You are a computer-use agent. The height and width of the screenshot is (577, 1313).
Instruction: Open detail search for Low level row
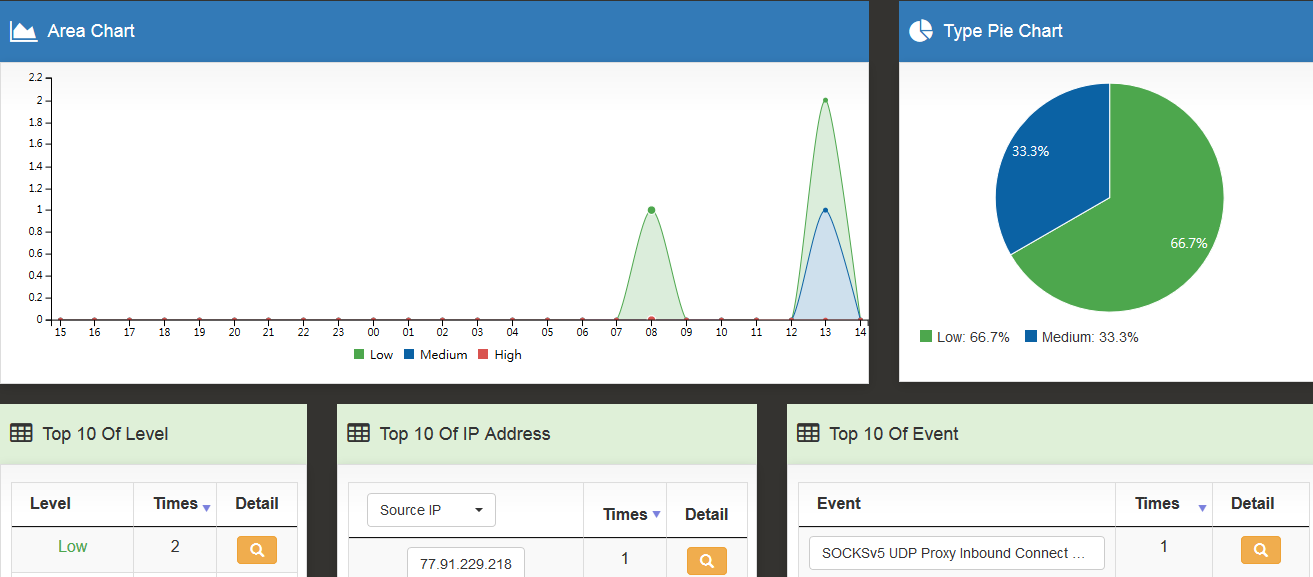256,549
